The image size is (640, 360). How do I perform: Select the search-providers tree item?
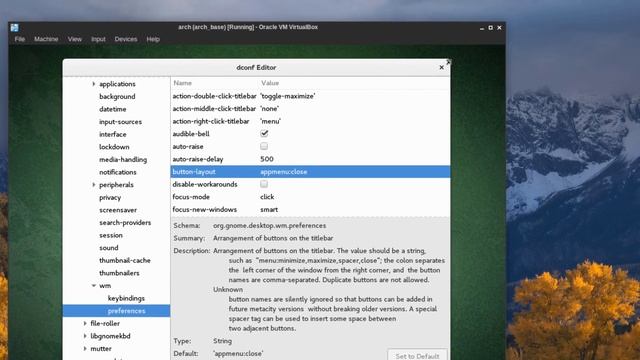tap(125, 222)
